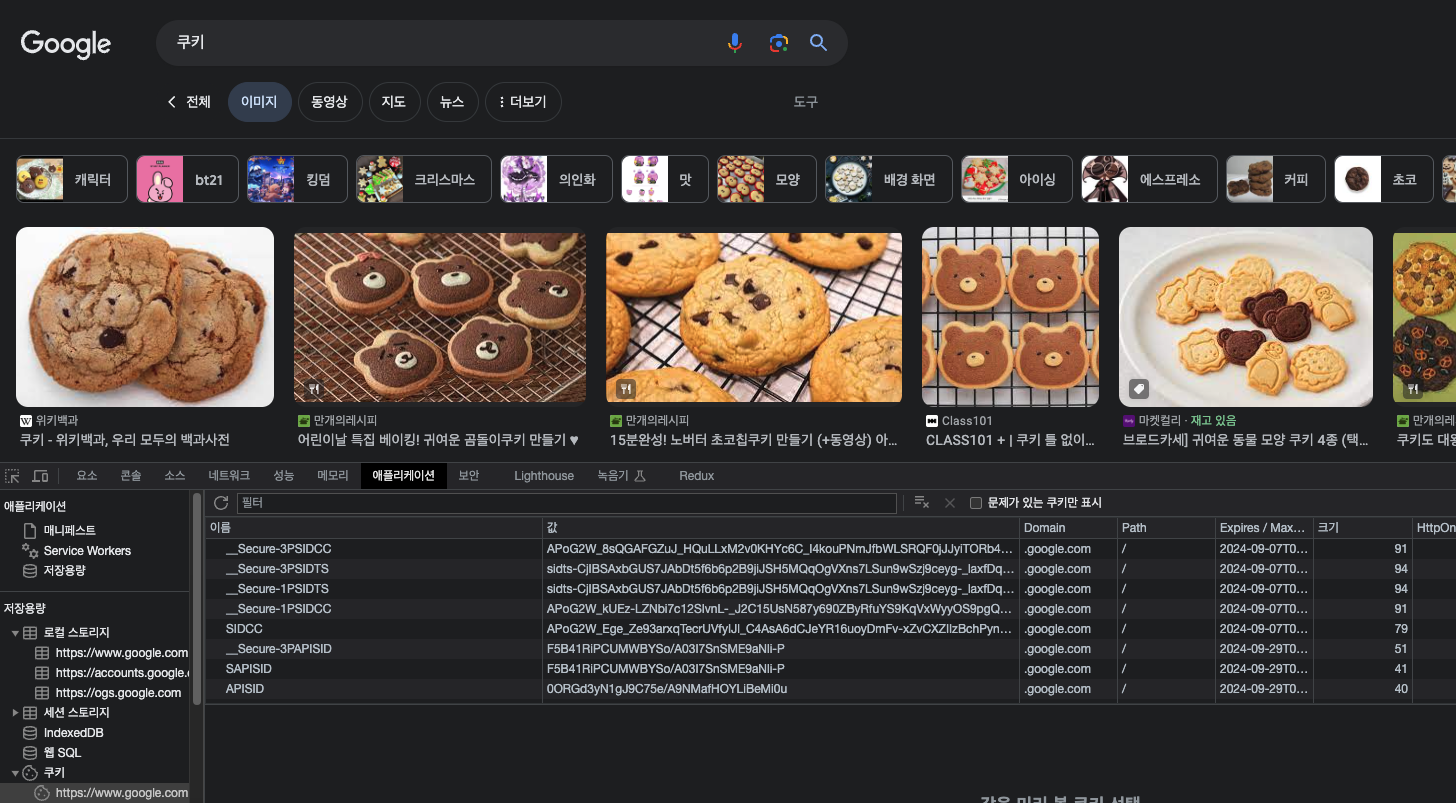This screenshot has height=803, width=1456.
Task: Start voice search with microphone icon
Action: click(734, 43)
